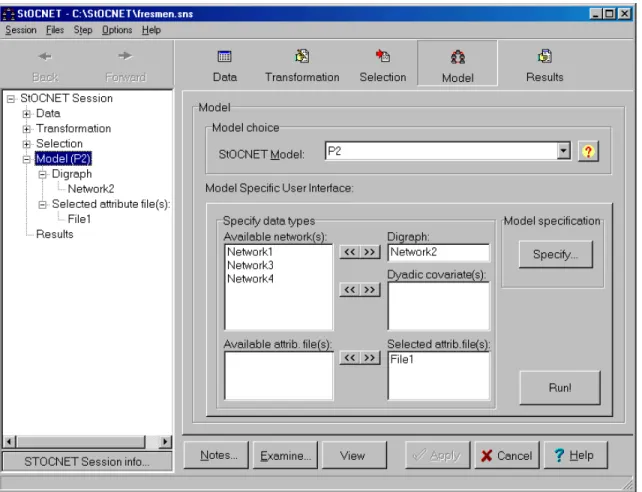
Task: Collapse the StOCNET Session tree root
Action: tap(11, 99)
